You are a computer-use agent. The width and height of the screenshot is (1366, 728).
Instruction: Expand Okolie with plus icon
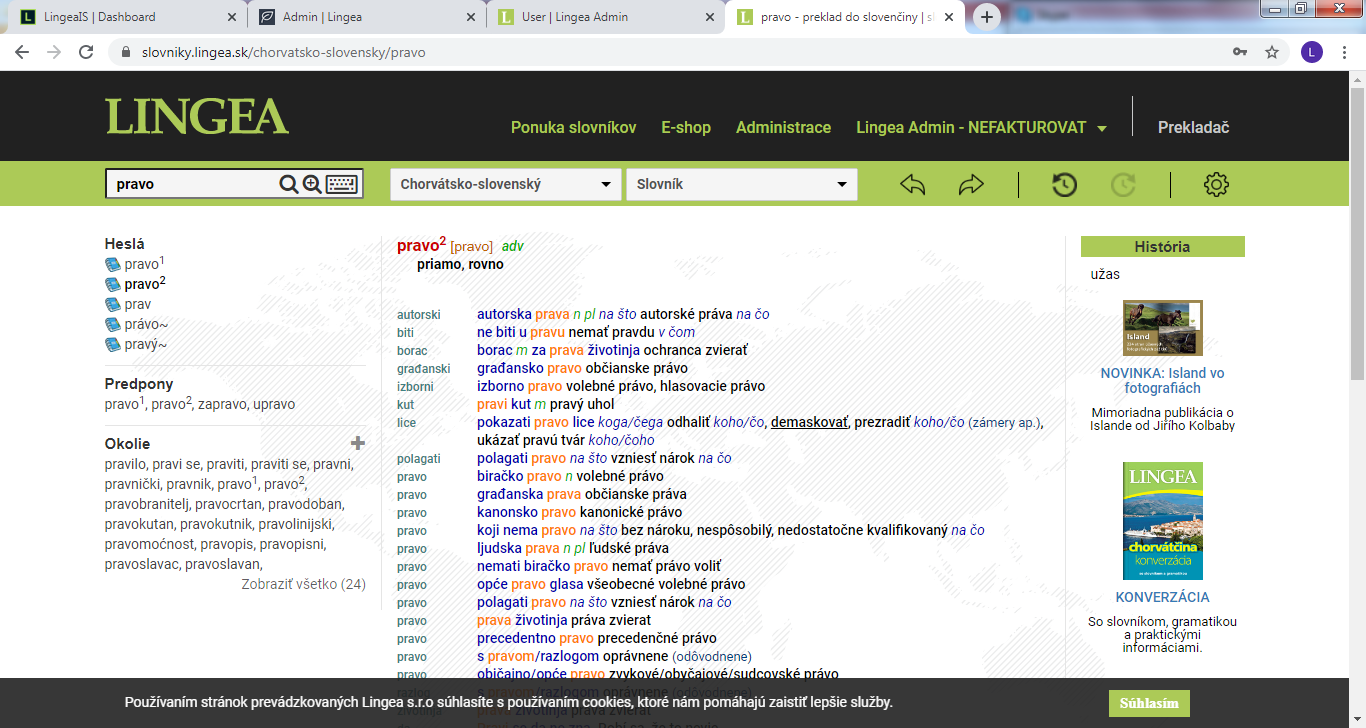358,443
